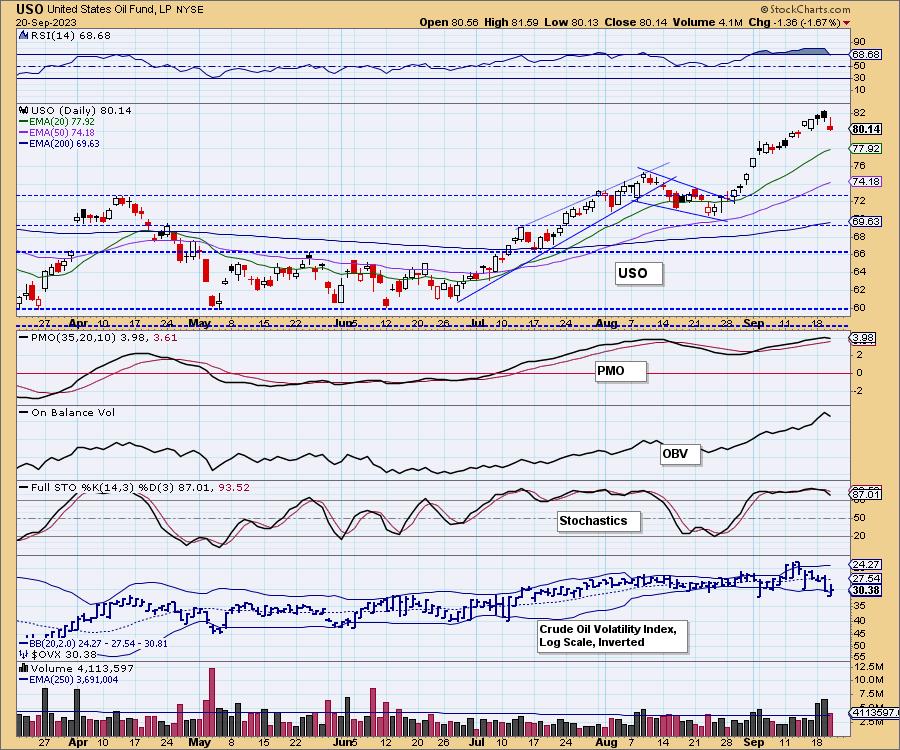Click the USO (Daily) 80.14 legend
The width and height of the screenshot is (900, 750).
(81, 110)
